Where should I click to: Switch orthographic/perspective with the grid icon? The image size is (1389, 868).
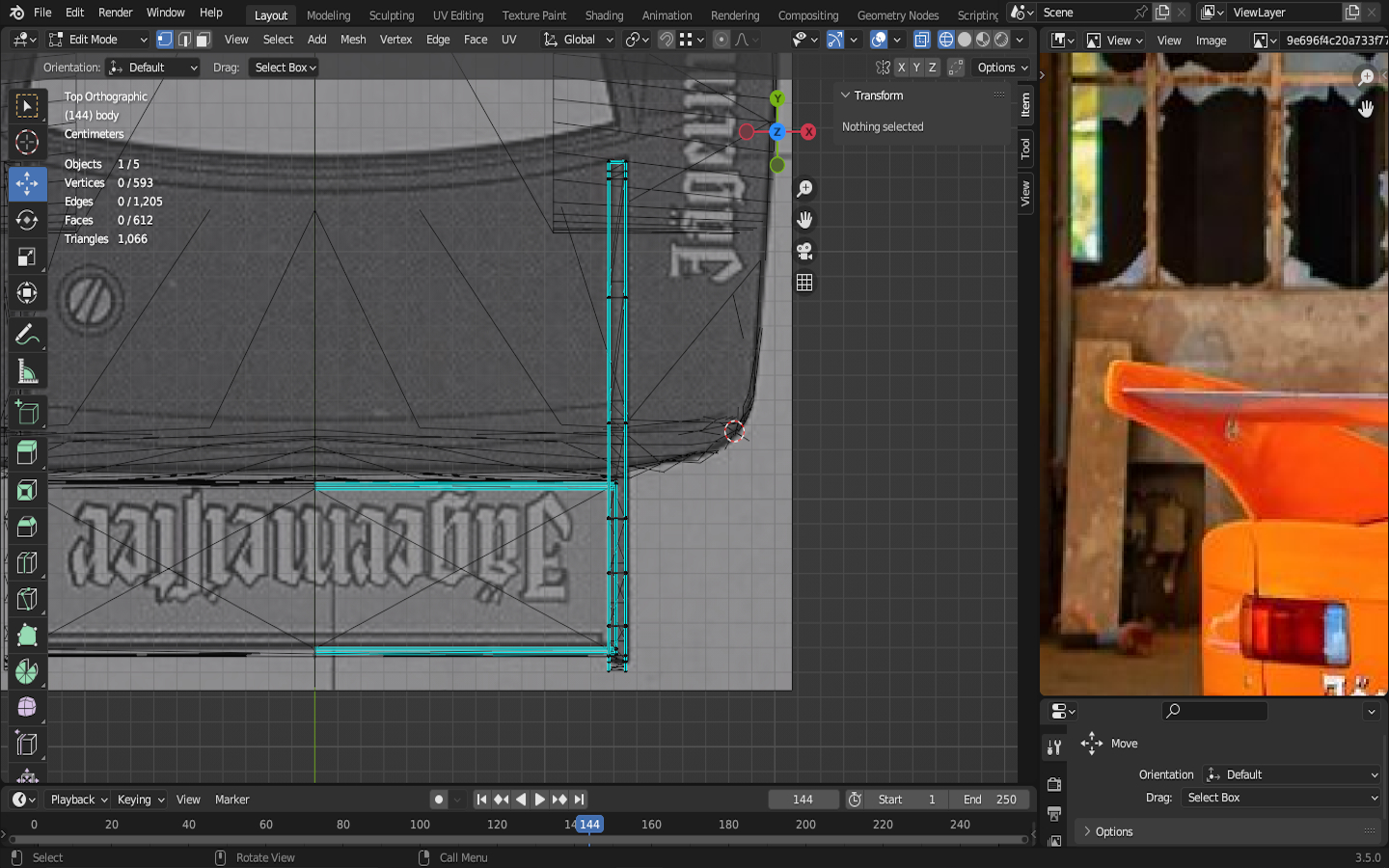coord(804,283)
